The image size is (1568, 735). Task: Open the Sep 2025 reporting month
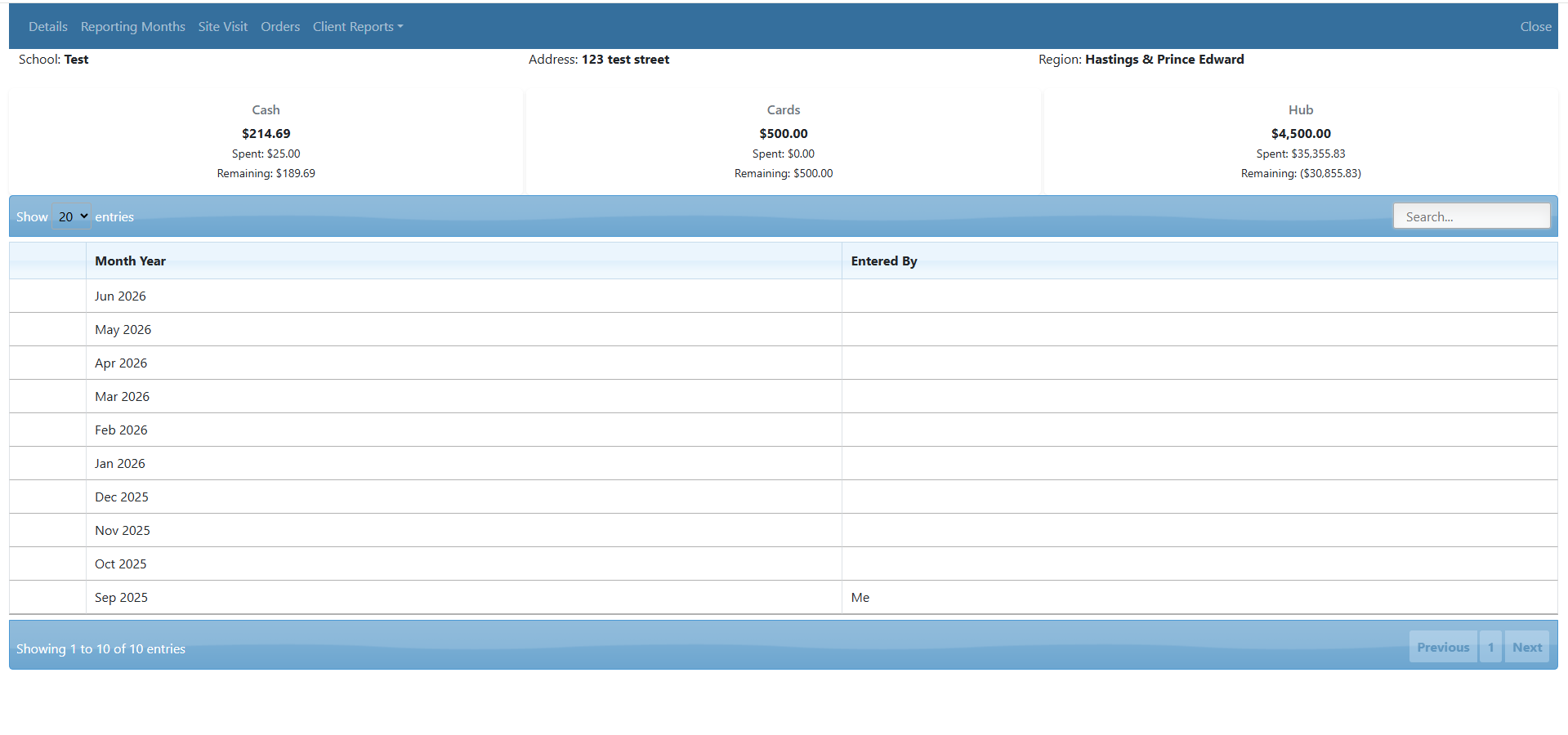pyautogui.click(x=121, y=598)
